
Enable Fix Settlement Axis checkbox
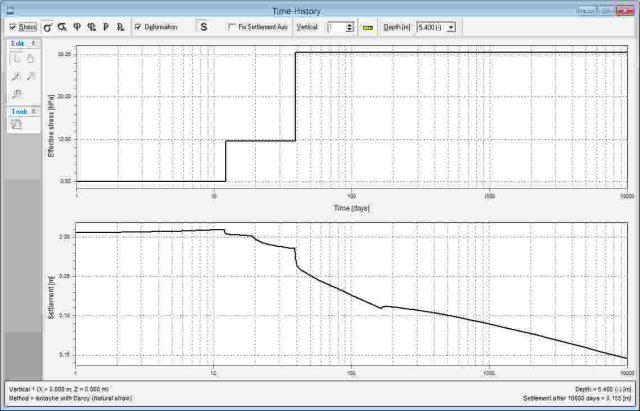pyautogui.click(x=232, y=27)
